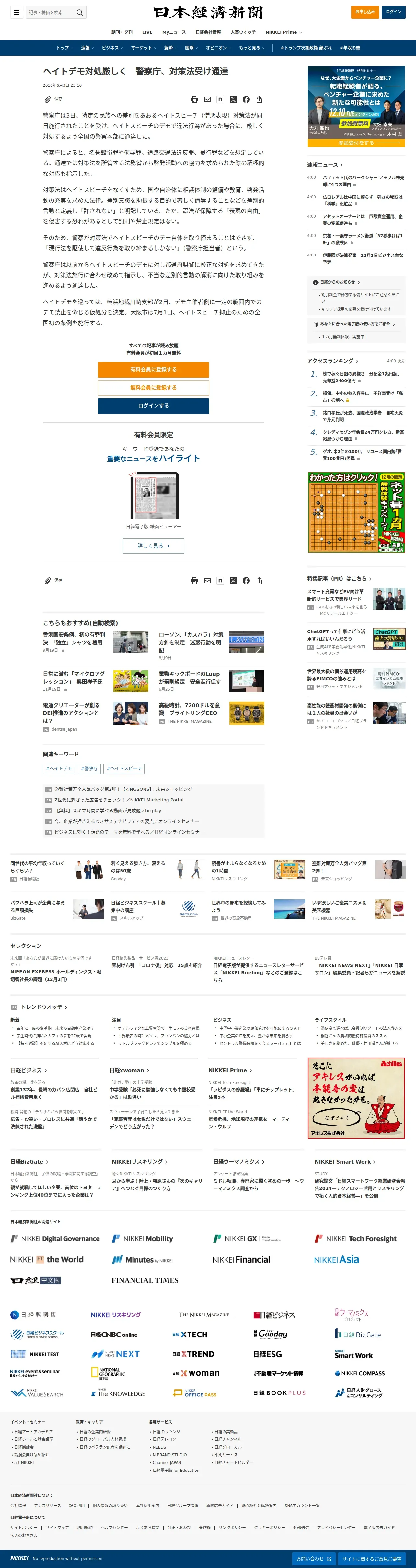The height and width of the screenshot is (1568, 416).
Task: Click 無料会員に登録する outlined button
Action: click(x=154, y=388)
